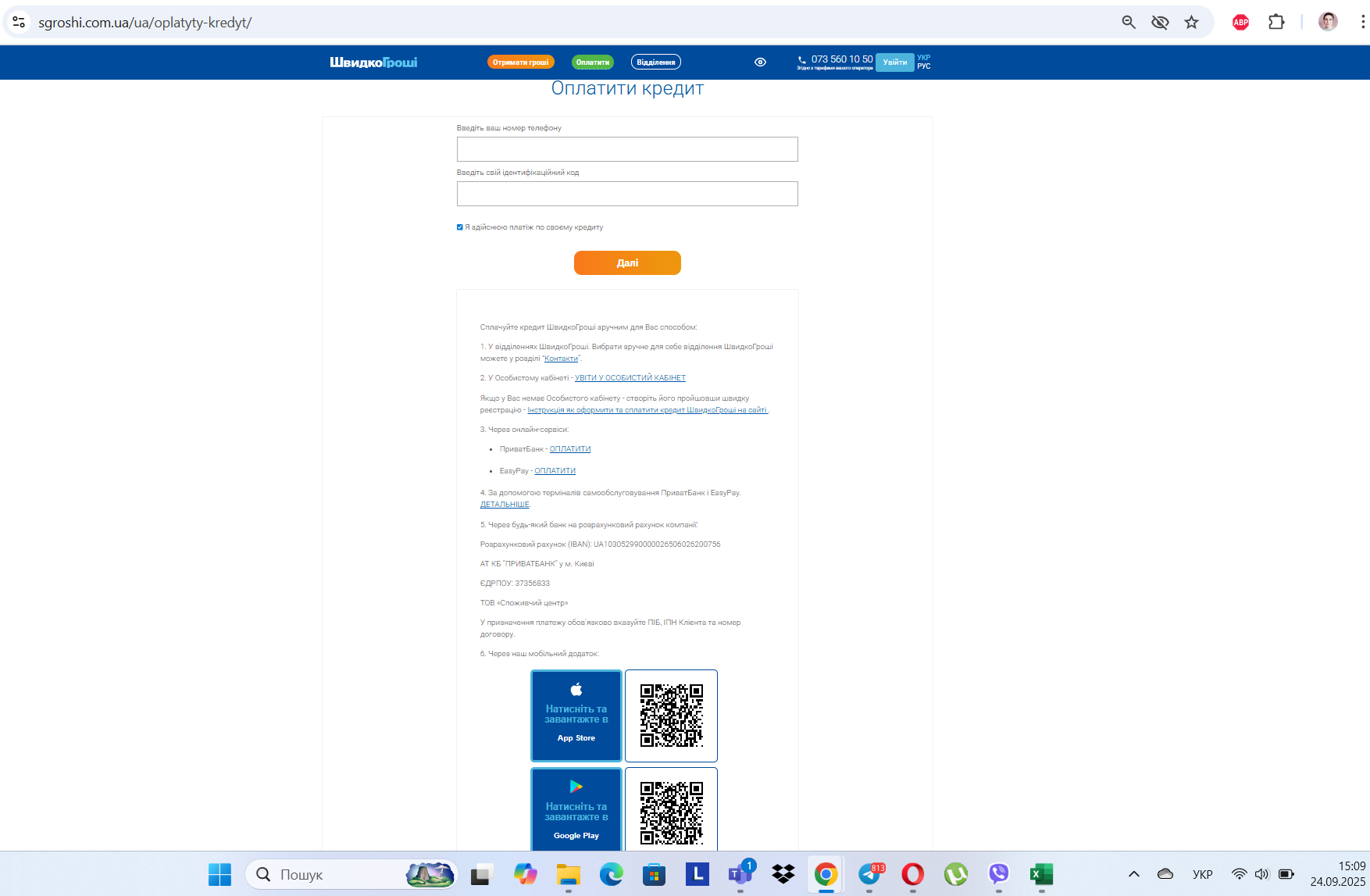This screenshot has width=1370, height=896.
Task: Click the crossed-eye tracking icon in address bar
Action: 1160,23
